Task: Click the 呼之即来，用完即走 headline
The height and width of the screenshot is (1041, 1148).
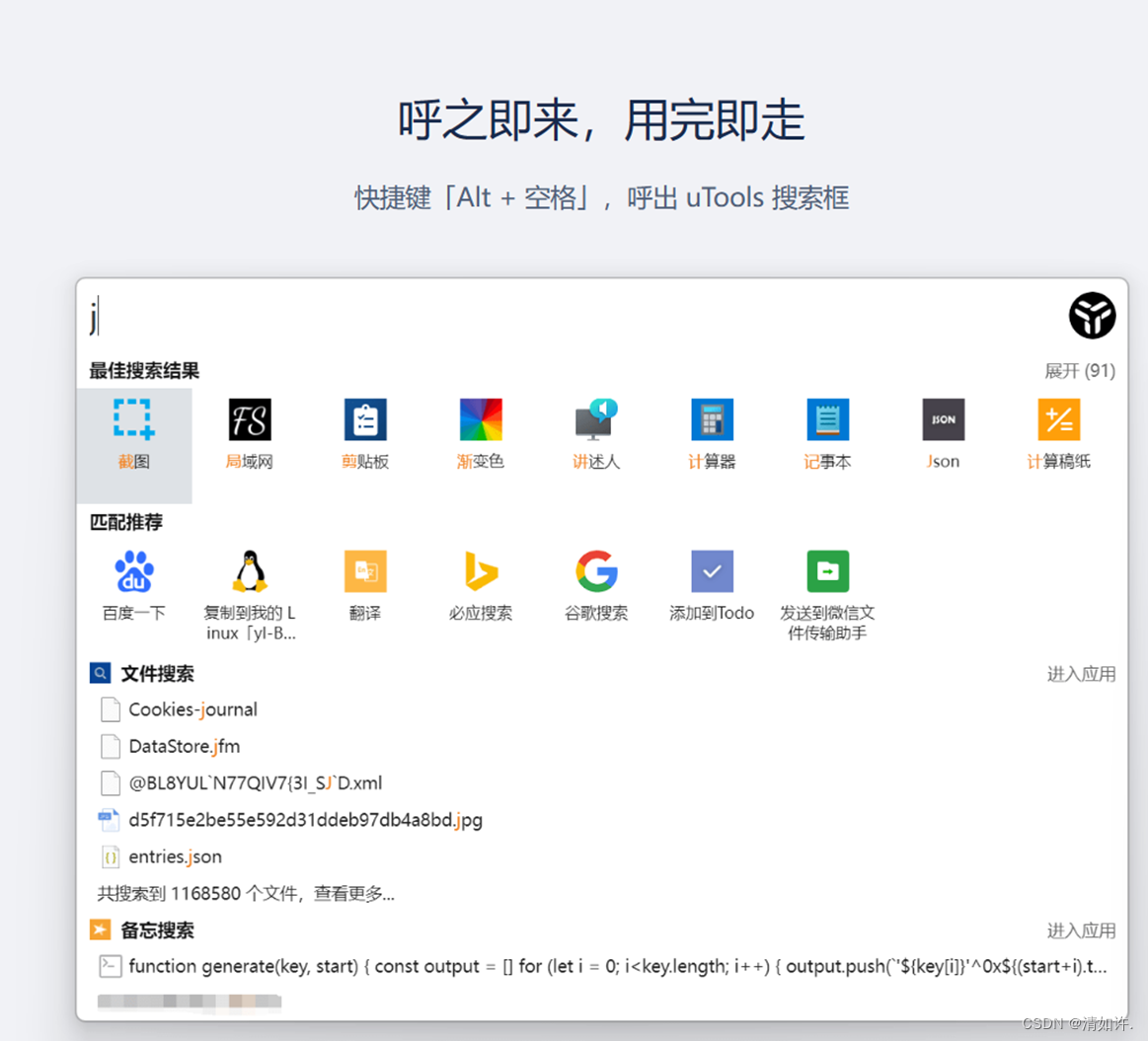Action: (x=601, y=120)
